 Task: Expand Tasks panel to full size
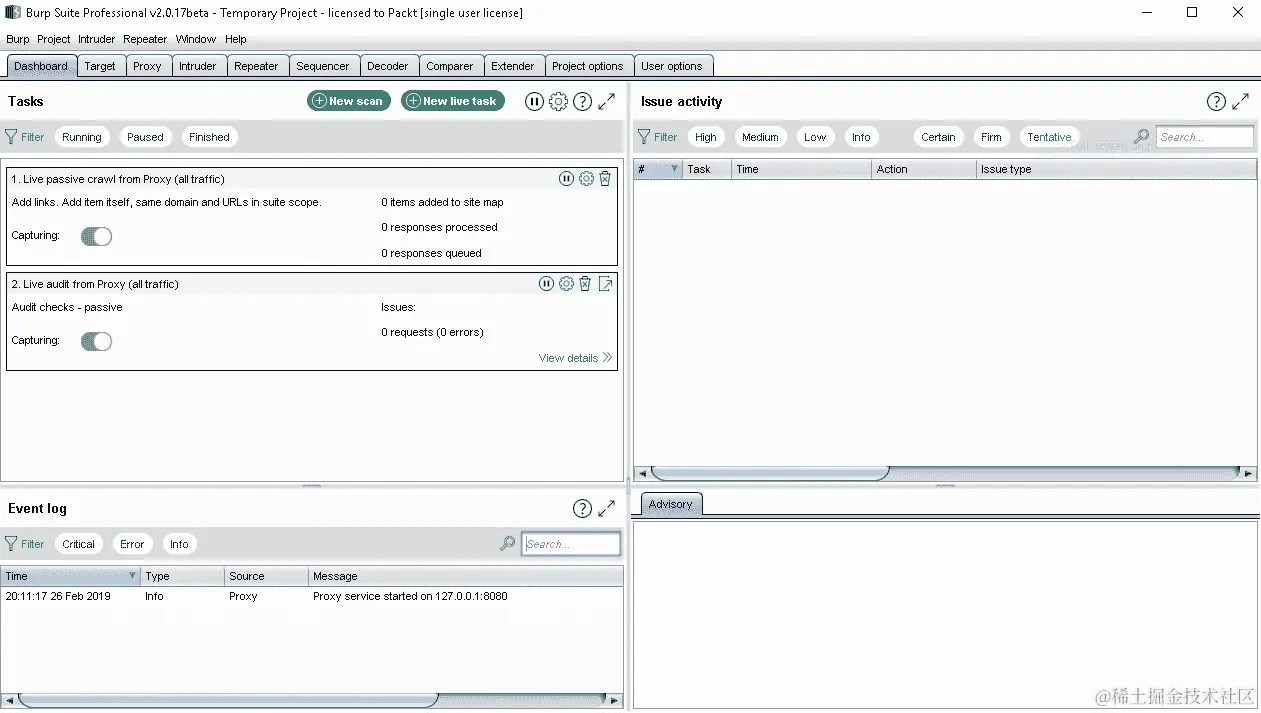(607, 101)
